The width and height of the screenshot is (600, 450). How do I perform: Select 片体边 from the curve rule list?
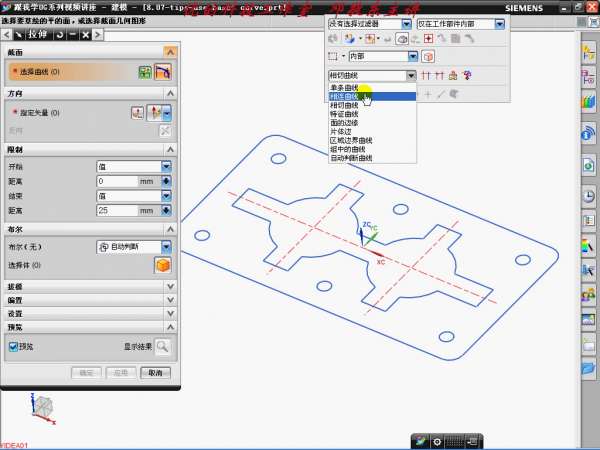(372, 132)
